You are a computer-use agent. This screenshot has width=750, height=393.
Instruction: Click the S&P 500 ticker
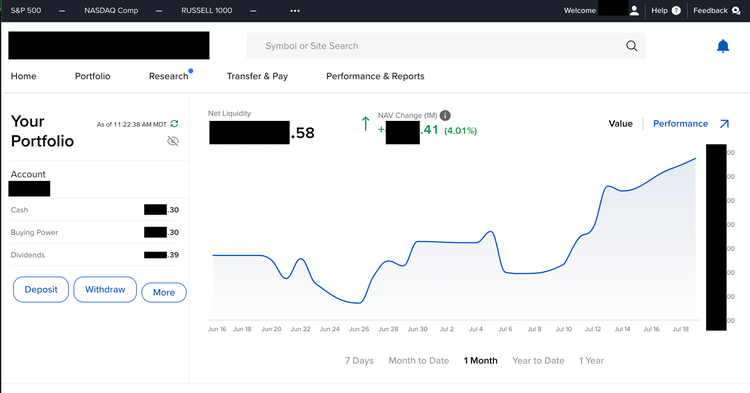(x=26, y=11)
